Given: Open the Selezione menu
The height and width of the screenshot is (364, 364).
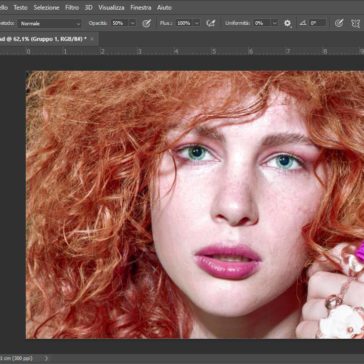Looking at the screenshot, I should click(46, 7).
